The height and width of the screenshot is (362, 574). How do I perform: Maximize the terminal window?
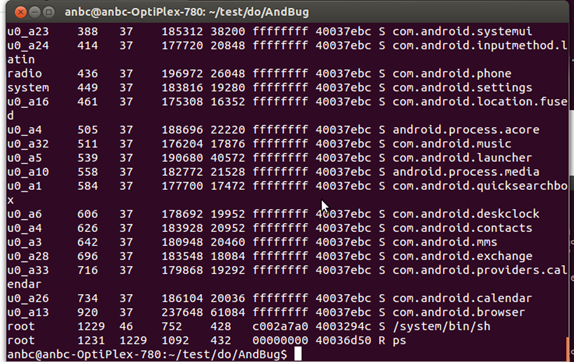[x=48, y=12]
